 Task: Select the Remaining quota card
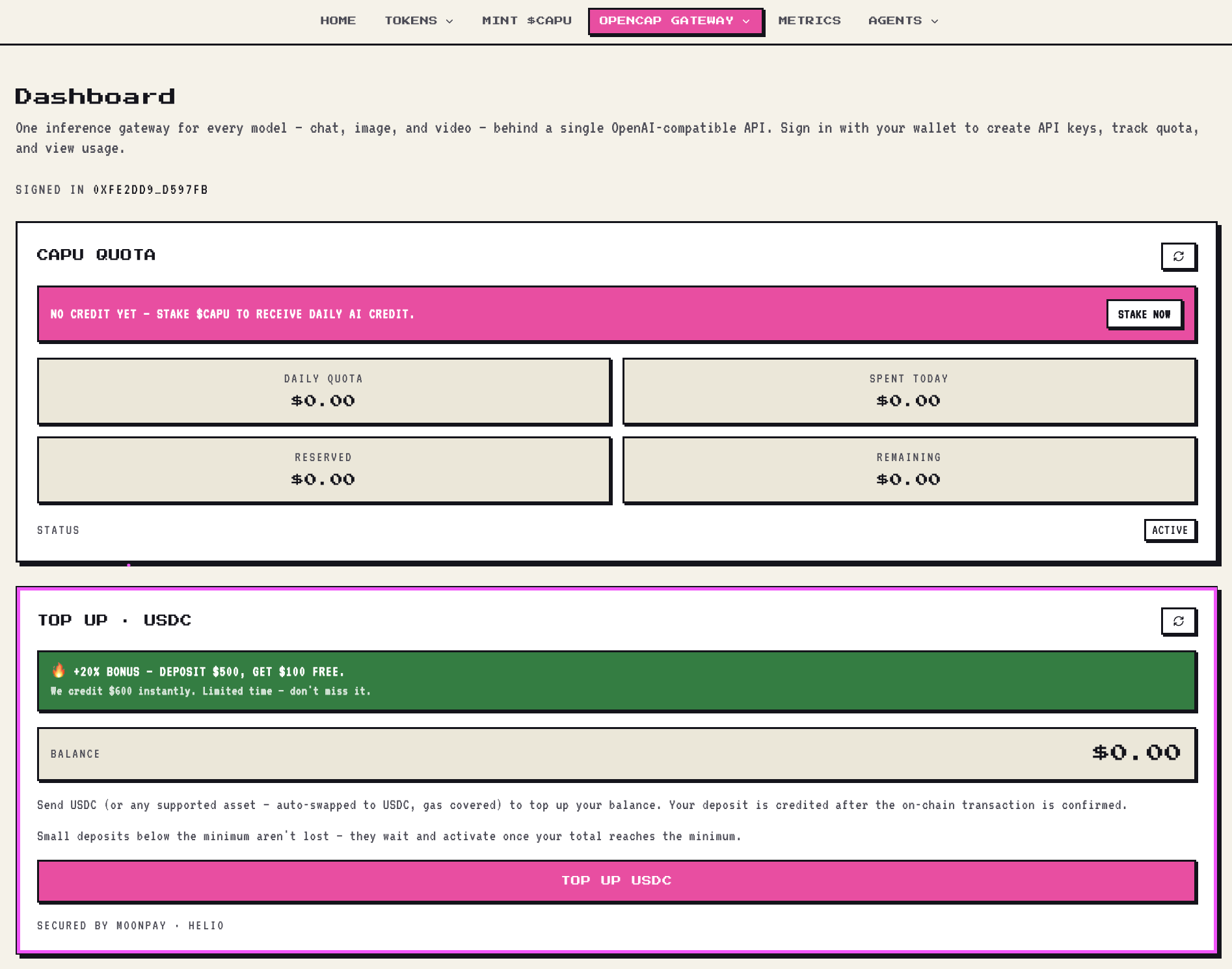point(909,470)
